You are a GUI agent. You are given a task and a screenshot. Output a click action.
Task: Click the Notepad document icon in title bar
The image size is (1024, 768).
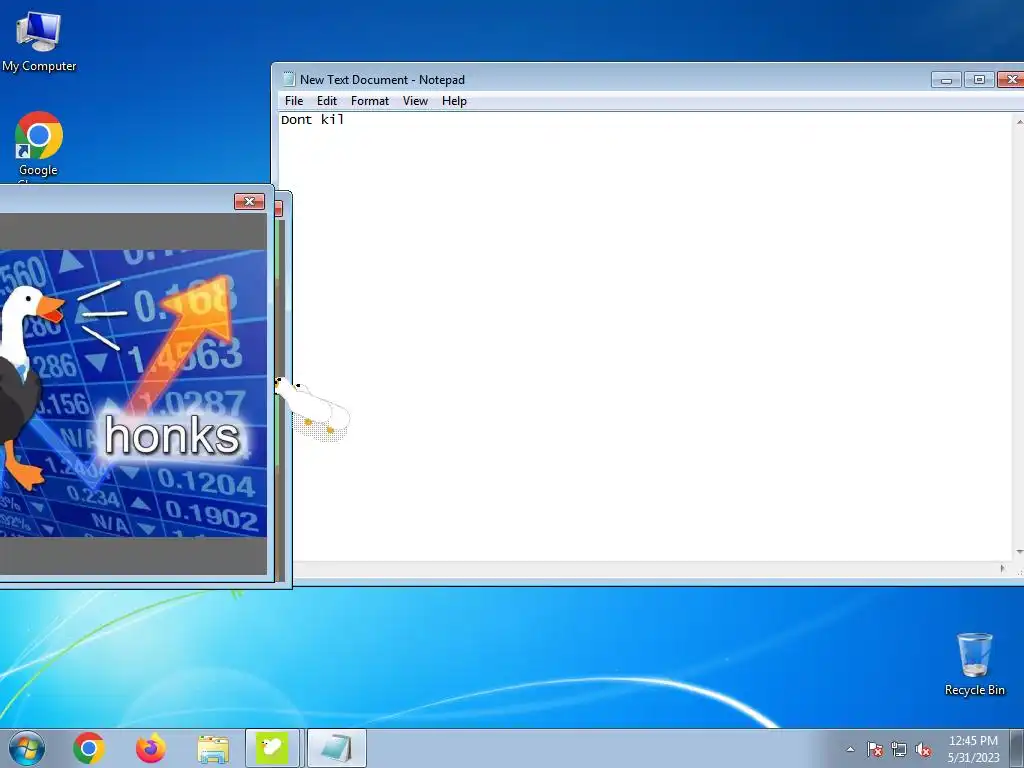[x=289, y=79]
